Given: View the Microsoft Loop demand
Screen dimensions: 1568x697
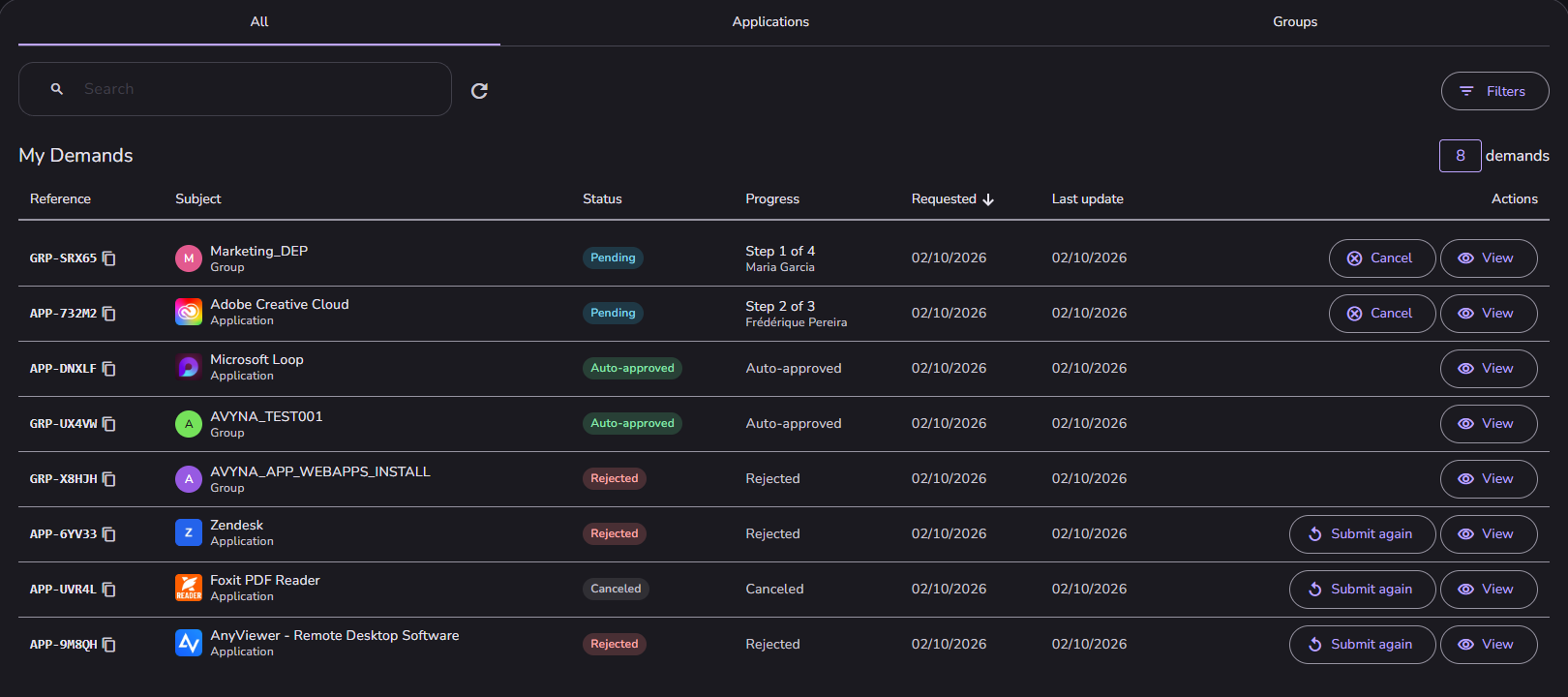Looking at the screenshot, I should [x=1489, y=369].
